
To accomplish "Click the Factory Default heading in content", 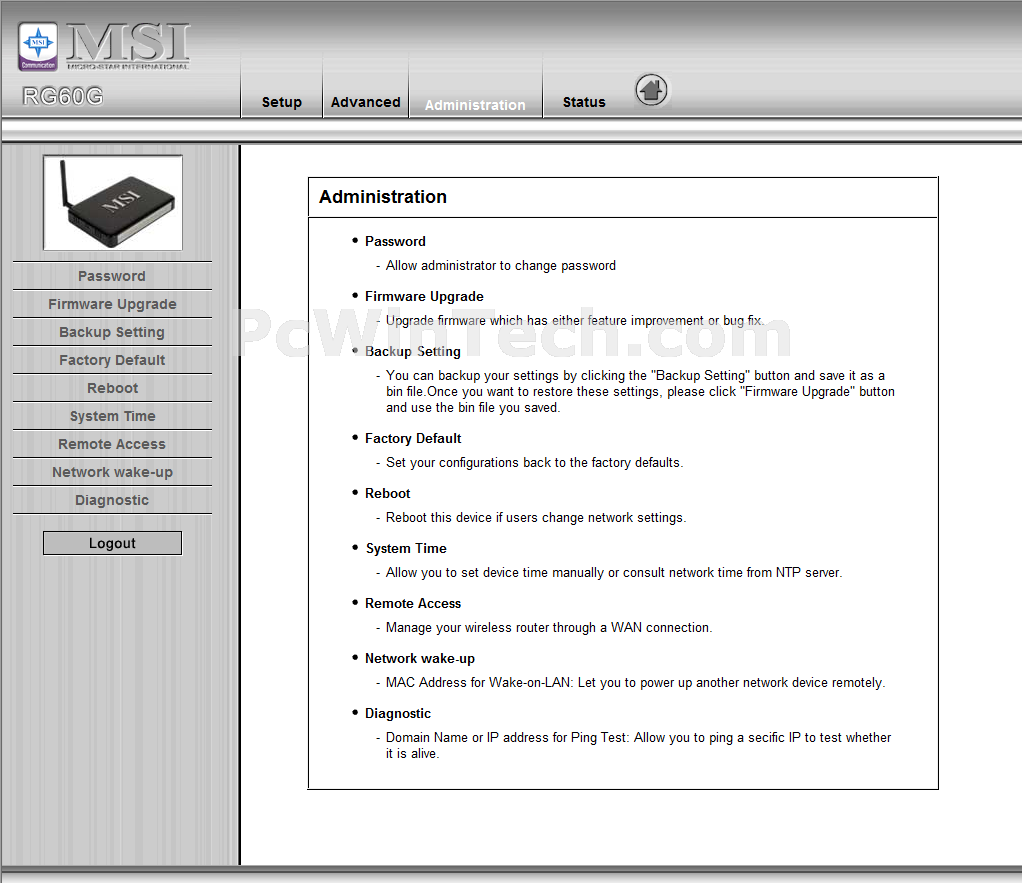I will click(413, 439).
